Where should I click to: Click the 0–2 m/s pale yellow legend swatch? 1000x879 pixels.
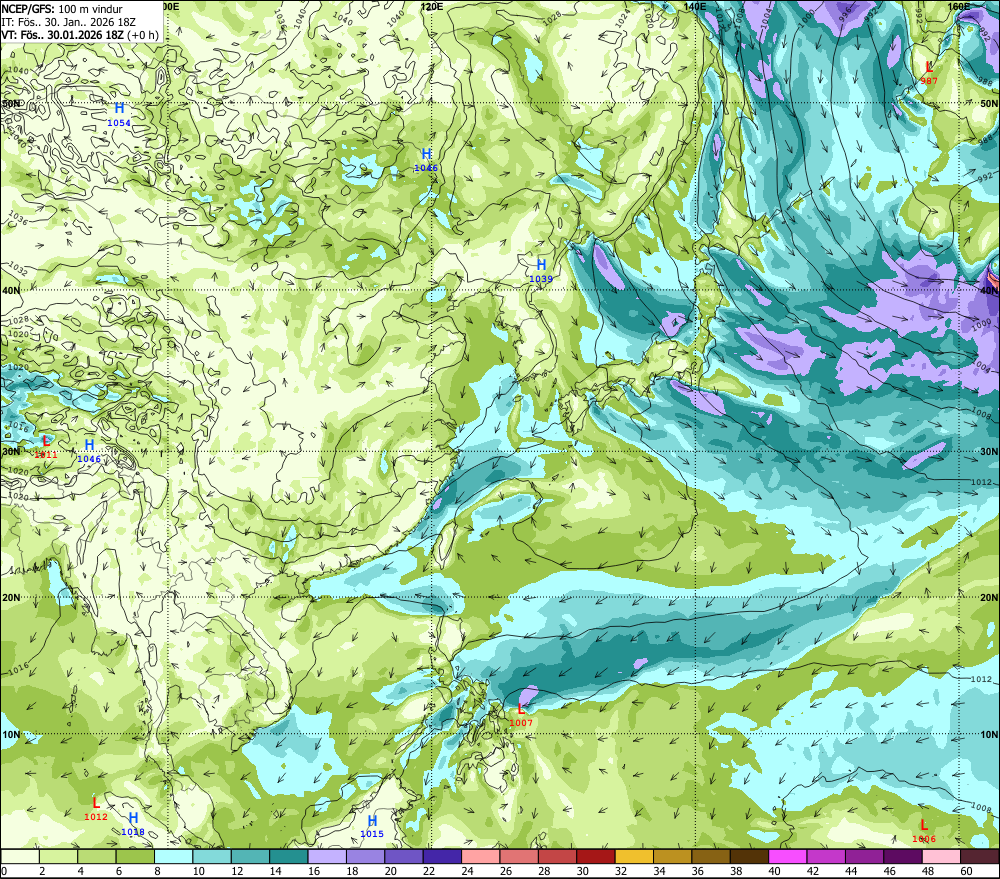pos(20,856)
